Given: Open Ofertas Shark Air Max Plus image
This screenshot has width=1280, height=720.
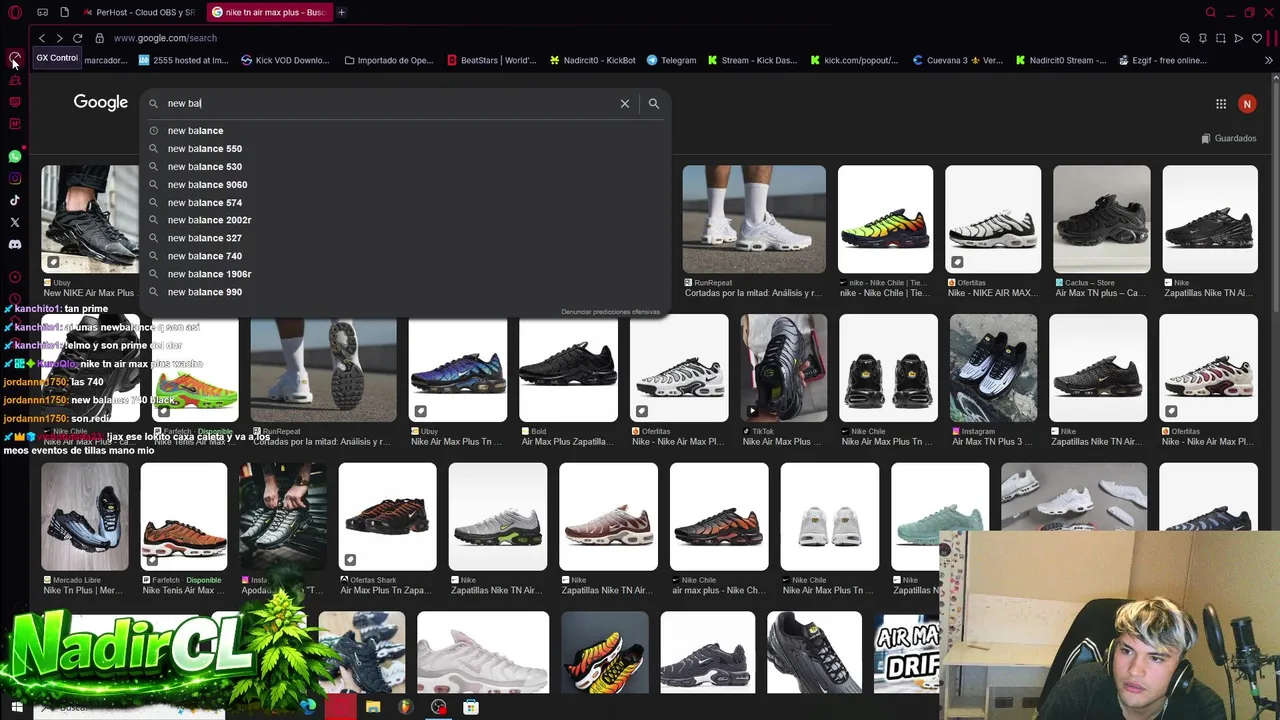Looking at the screenshot, I should point(387,517).
